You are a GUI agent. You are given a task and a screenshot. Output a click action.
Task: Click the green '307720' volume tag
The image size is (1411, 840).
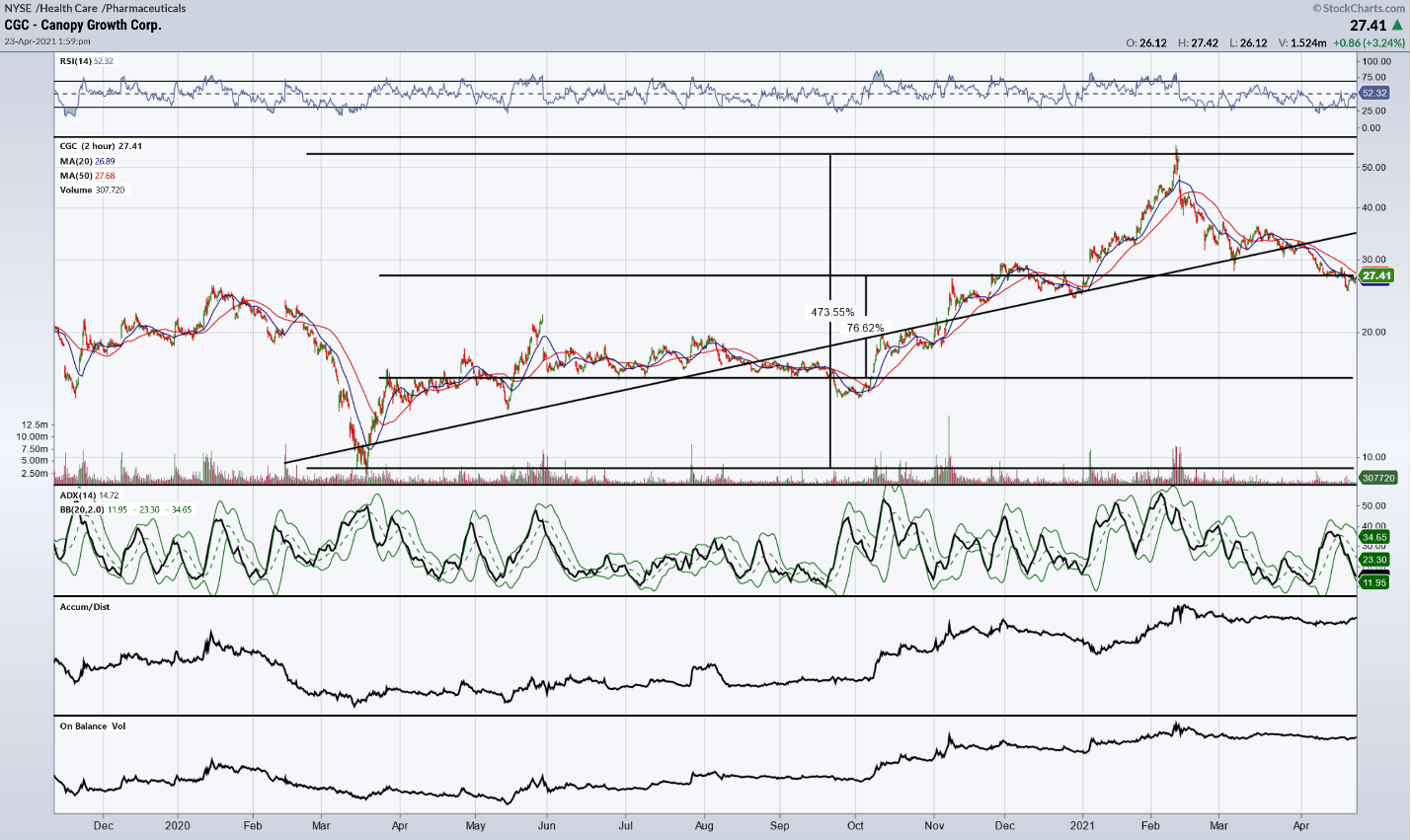pos(1378,478)
